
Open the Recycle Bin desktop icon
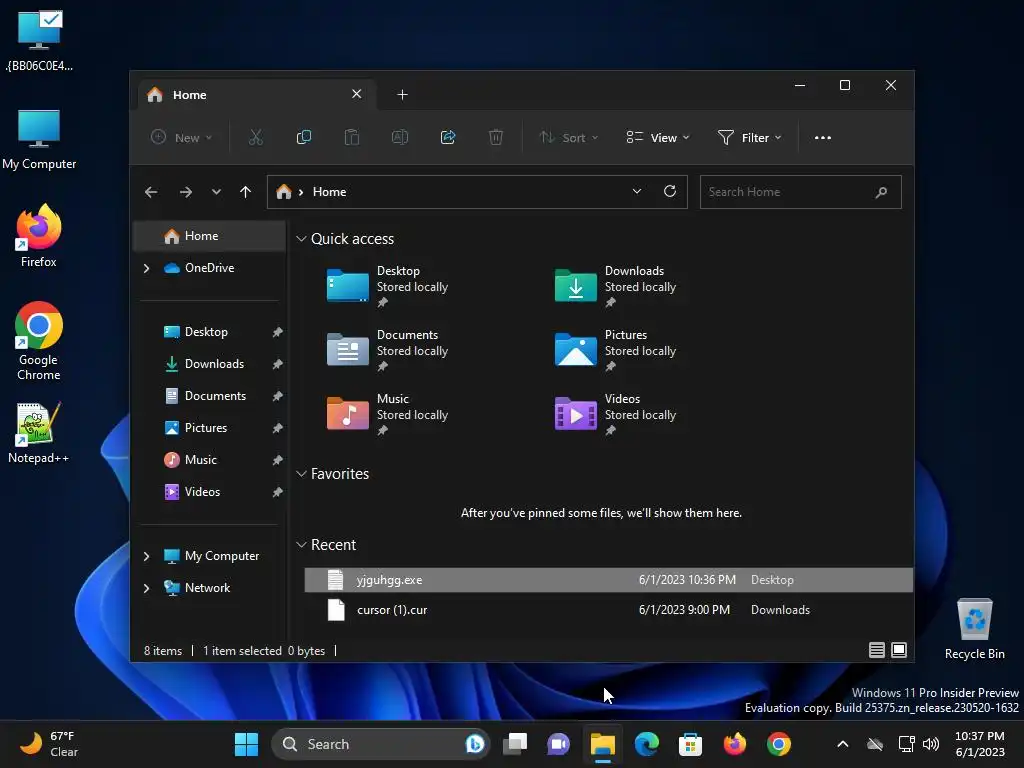974,629
